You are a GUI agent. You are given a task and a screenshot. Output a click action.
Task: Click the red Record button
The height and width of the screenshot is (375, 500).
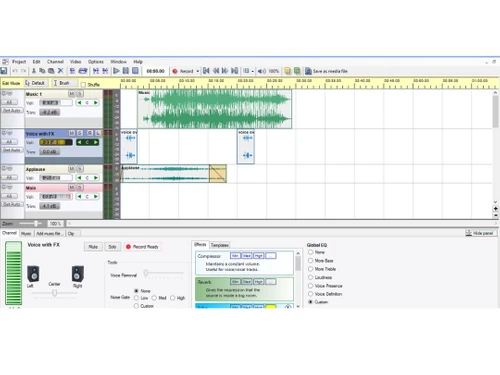[183, 71]
